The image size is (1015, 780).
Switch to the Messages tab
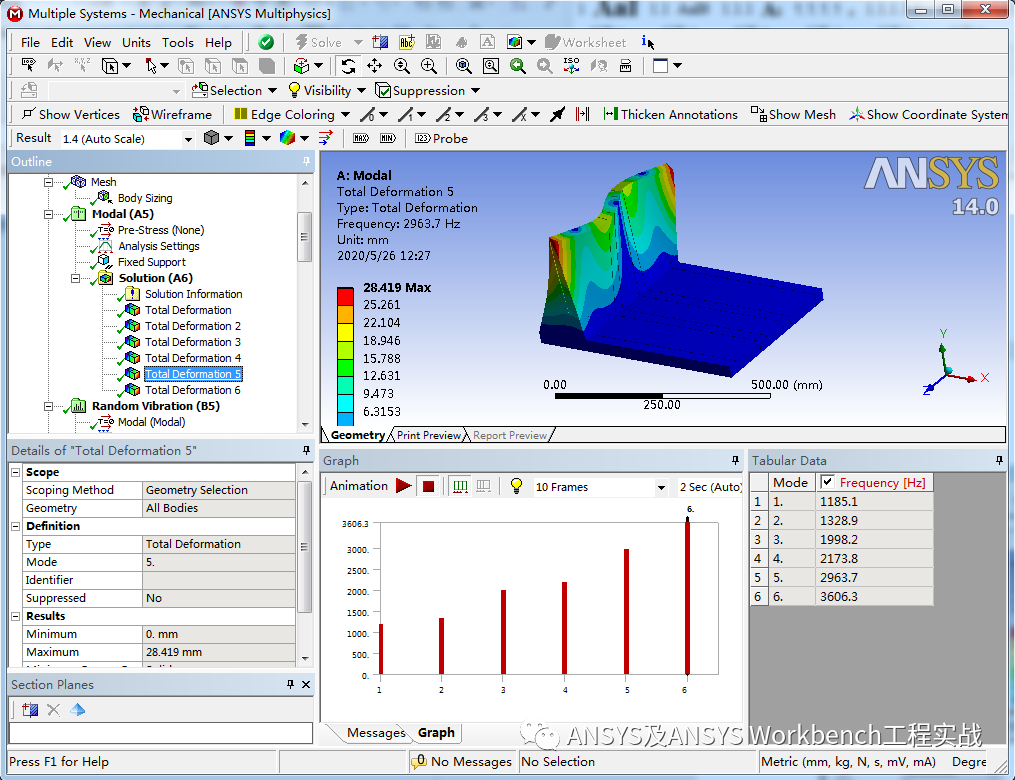pyautogui.click(x=375, y=733)
